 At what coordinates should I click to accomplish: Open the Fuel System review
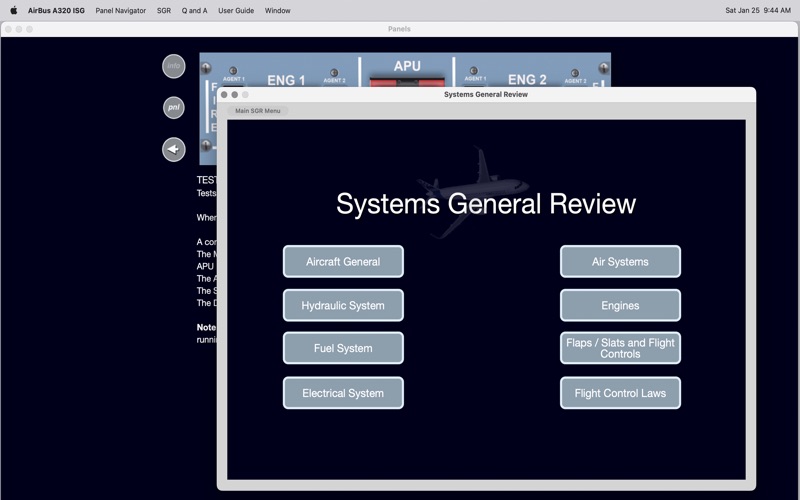(x=343, y=348)
